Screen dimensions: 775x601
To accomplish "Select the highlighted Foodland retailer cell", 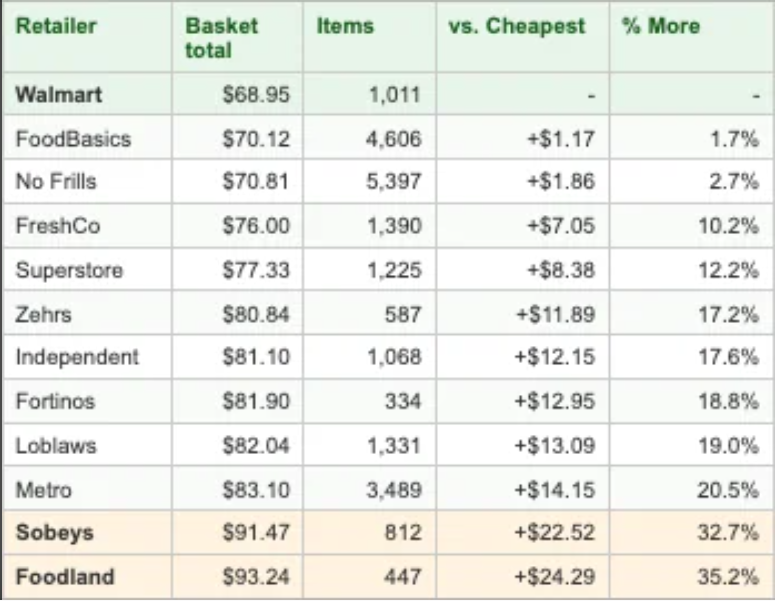I will click(64, 577).
